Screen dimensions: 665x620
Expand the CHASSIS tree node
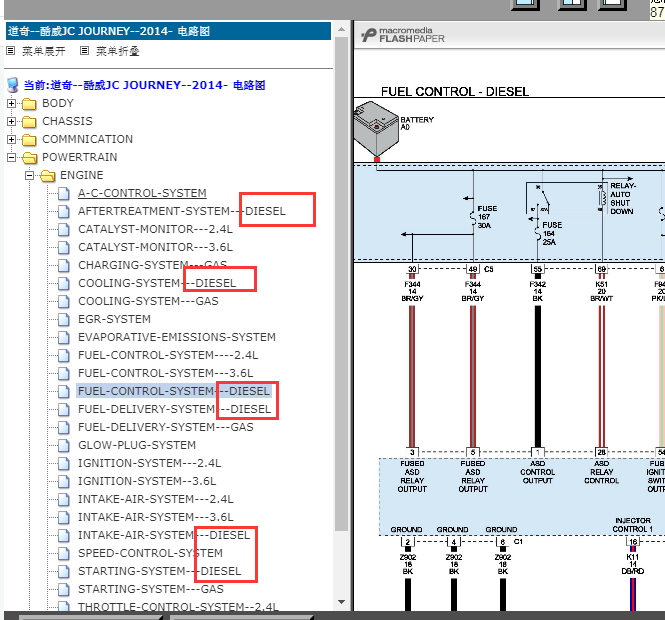(x=12, y=122)
